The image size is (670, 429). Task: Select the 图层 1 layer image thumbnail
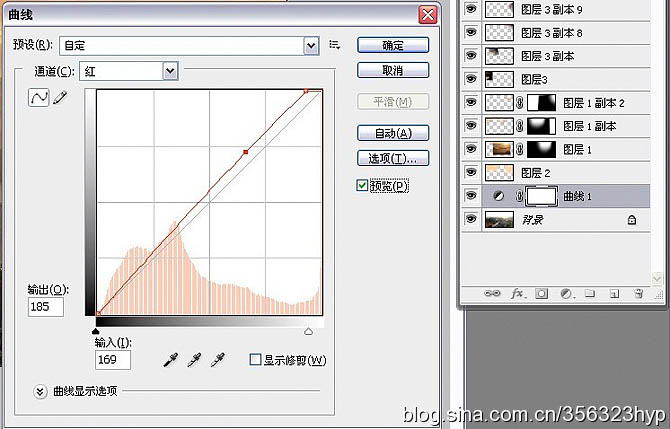(x=499, y=149)
